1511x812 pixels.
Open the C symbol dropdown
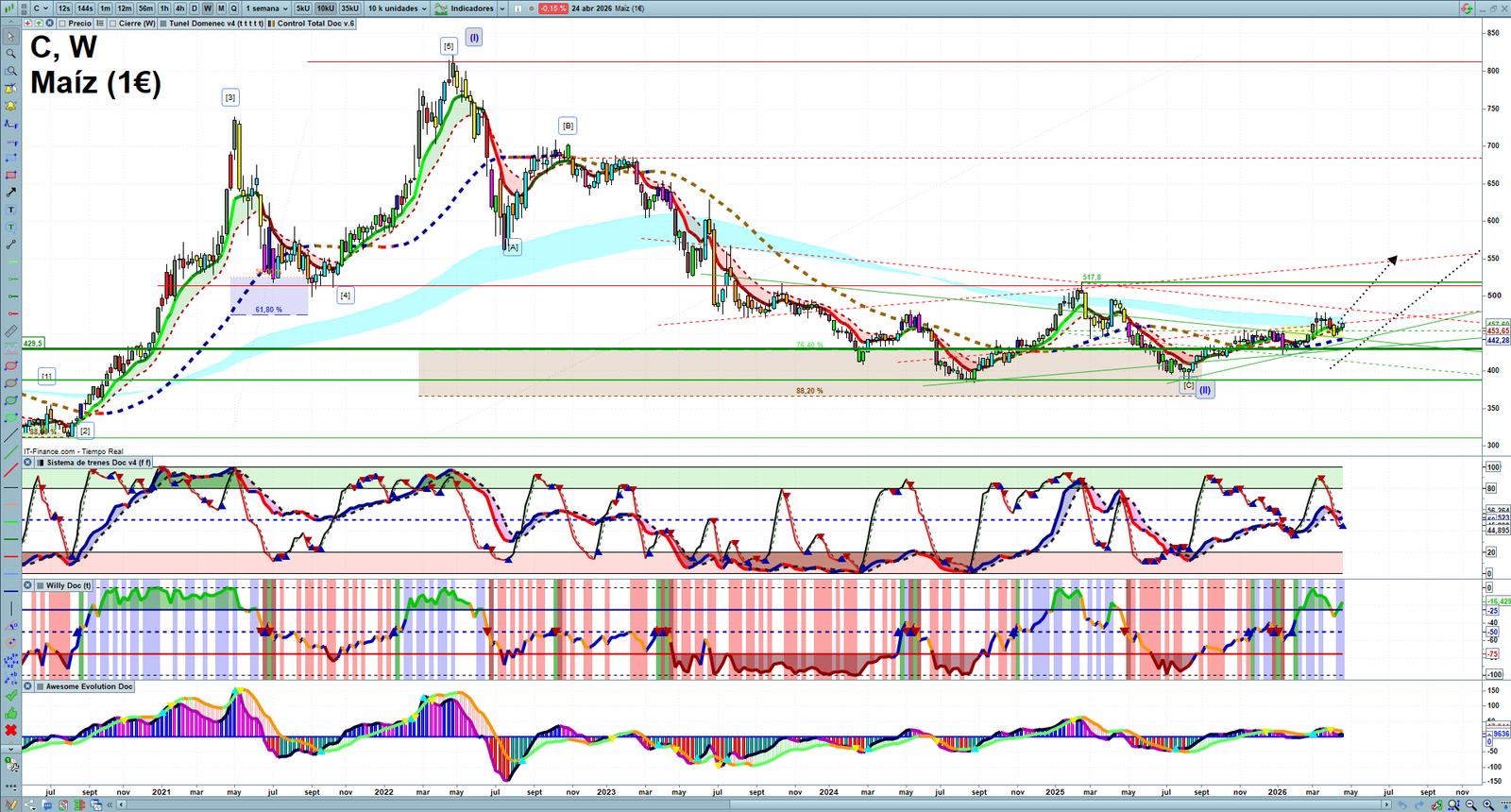pos(41,8)
